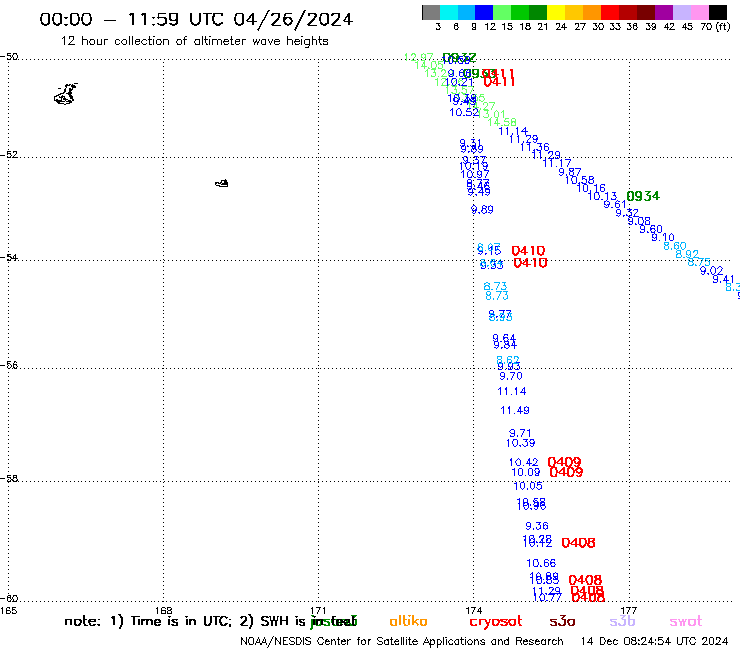Click the cyan swatch in the color scale
This screenshot has height=650, width=740.
tap(449, 12)
